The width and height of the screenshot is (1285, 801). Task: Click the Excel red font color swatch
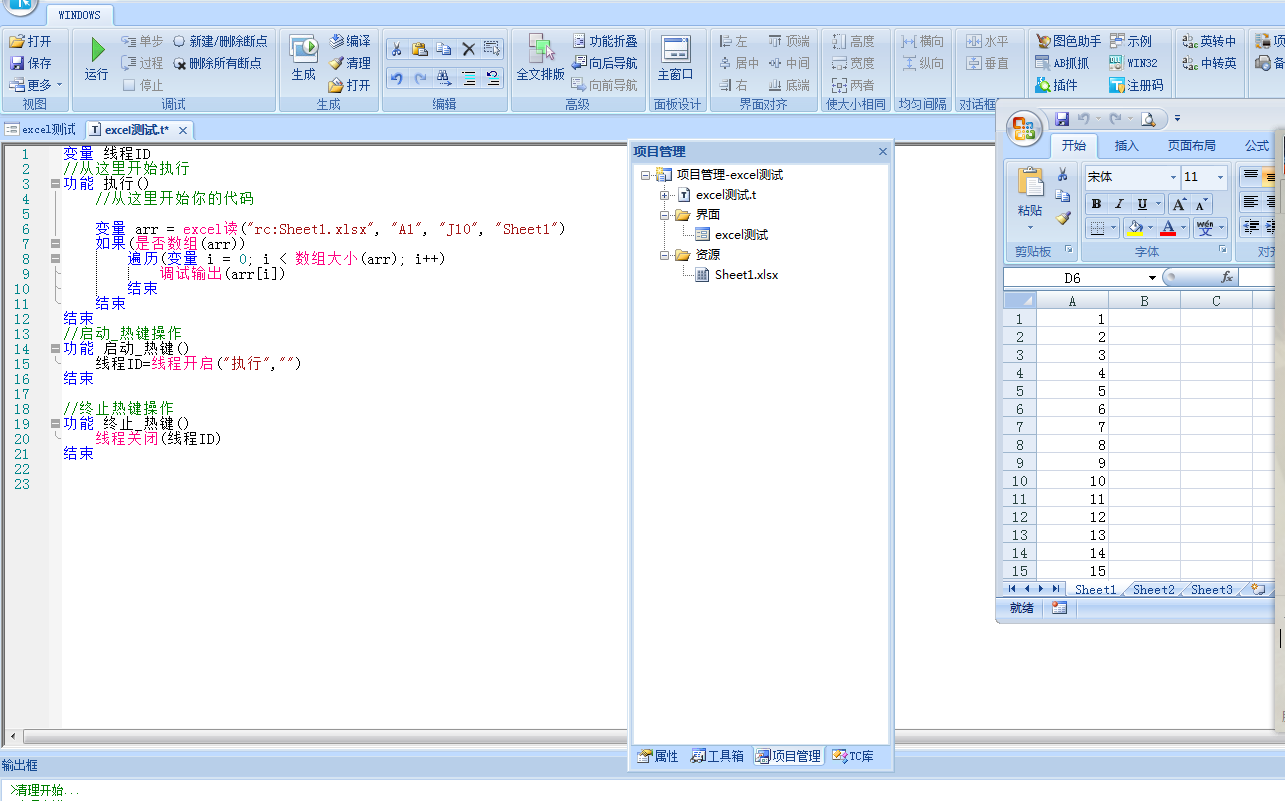1167,228
